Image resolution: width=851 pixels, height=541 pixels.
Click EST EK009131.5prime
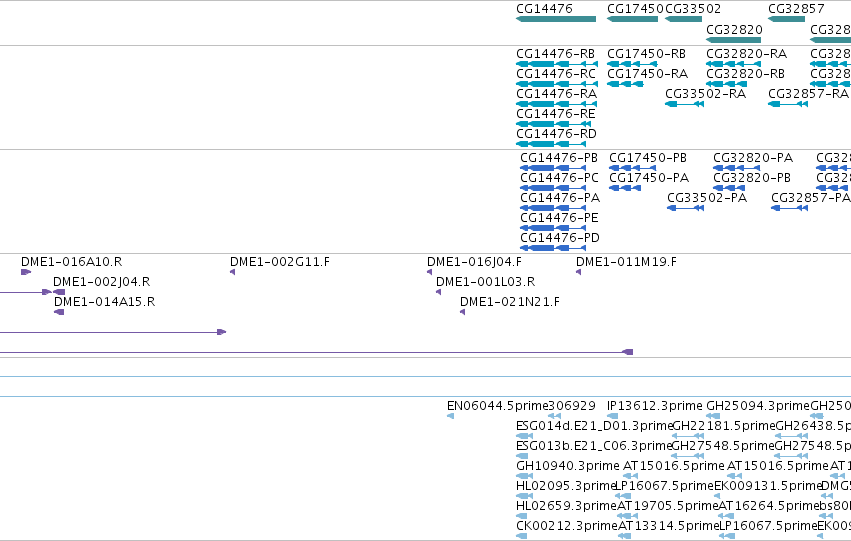767,486
